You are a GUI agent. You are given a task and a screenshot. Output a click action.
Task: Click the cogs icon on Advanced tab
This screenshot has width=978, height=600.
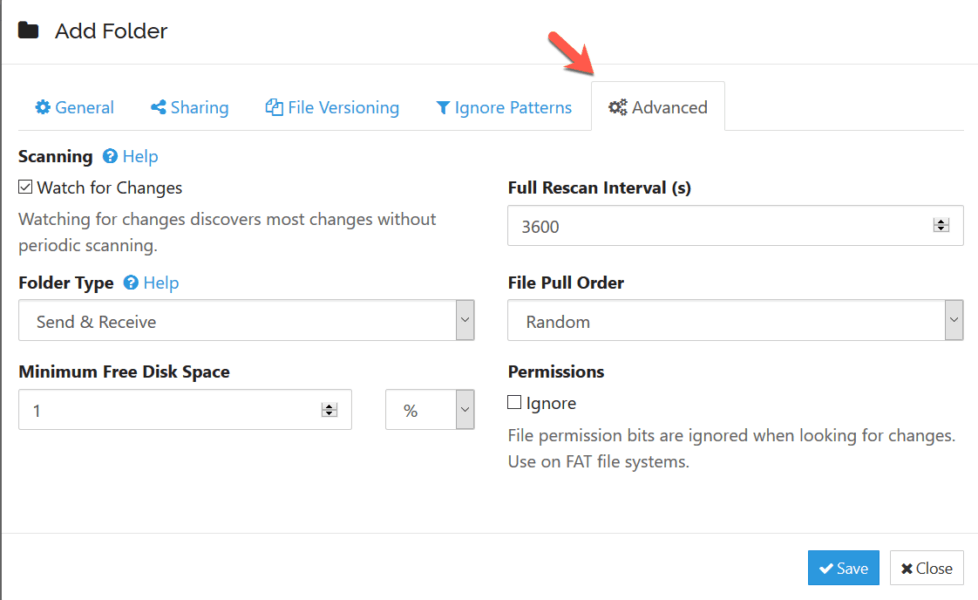(x=618, y=108)
